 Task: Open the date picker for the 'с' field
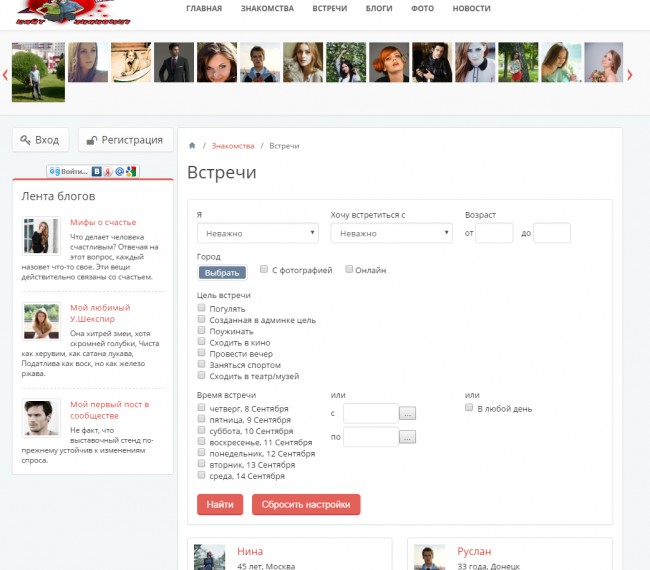(408, 413)
